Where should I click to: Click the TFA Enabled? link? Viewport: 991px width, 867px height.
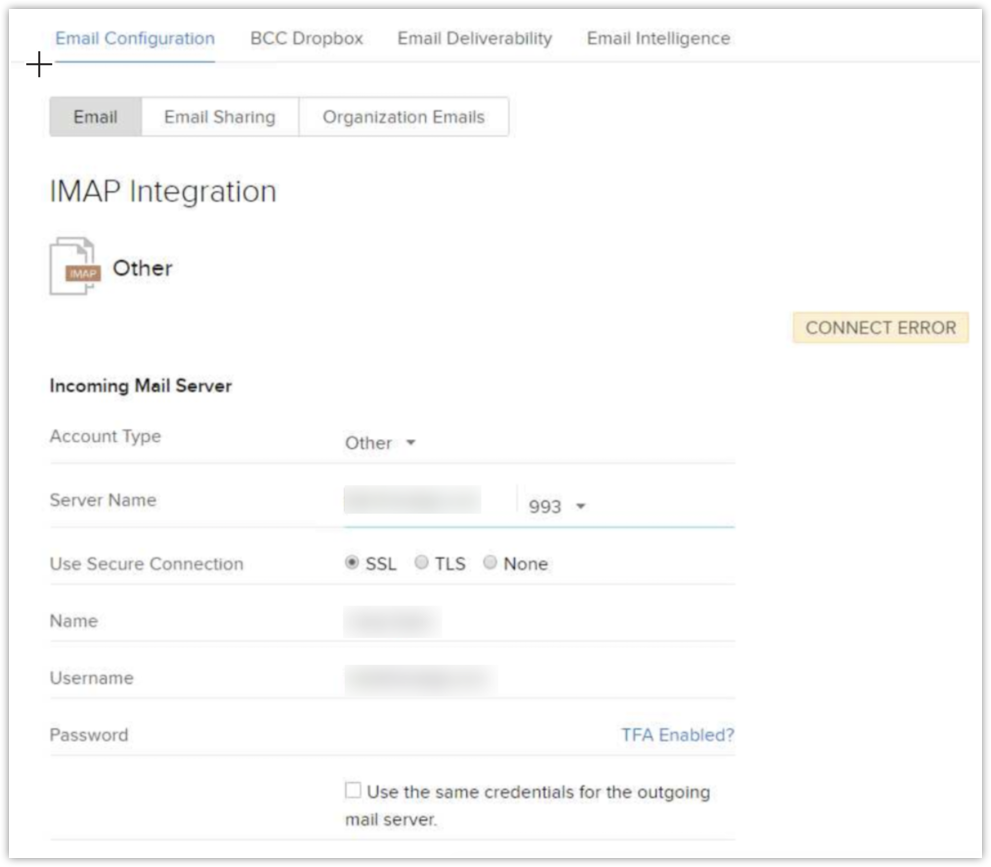pyautogui.click(x=677, y=735)
